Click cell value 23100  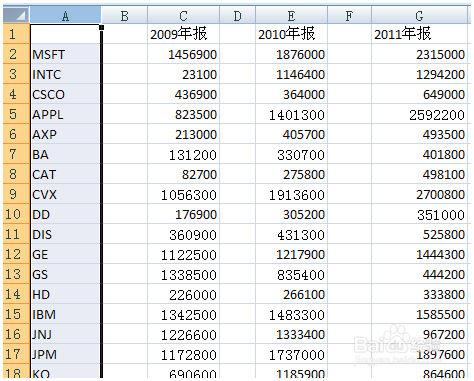pyautogui.click(x=183, y=74)
